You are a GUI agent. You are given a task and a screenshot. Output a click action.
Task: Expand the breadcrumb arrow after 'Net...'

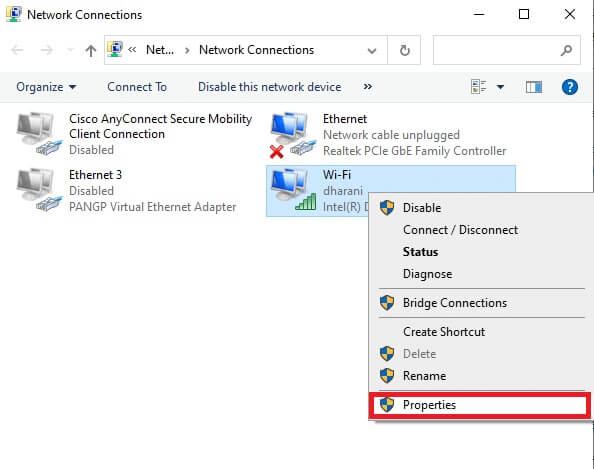pyautogui.click(x=187, y=50)
